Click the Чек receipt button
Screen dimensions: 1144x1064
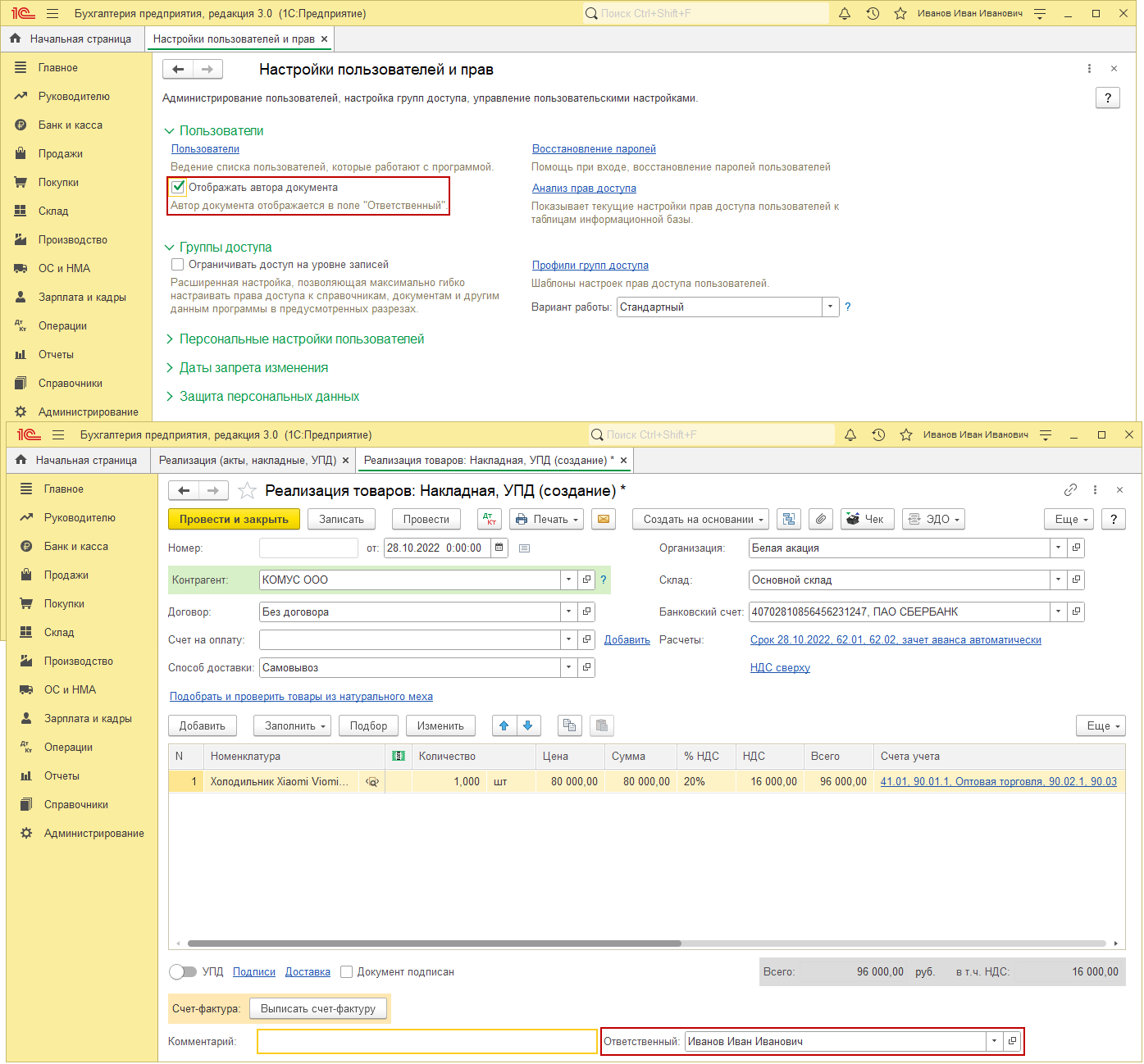click(867, 519)
